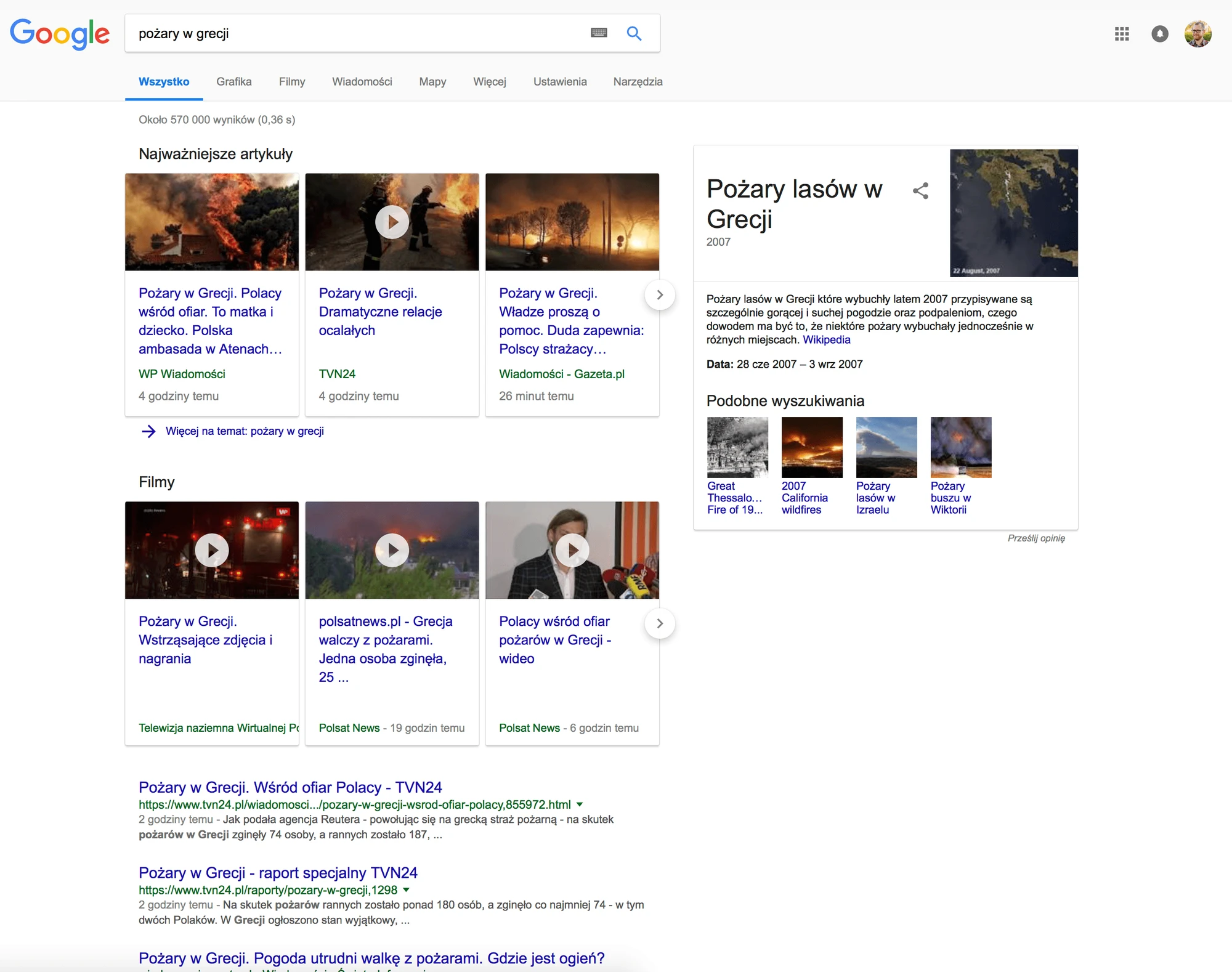Switch to the Wiadomości tab

point(362,82)
